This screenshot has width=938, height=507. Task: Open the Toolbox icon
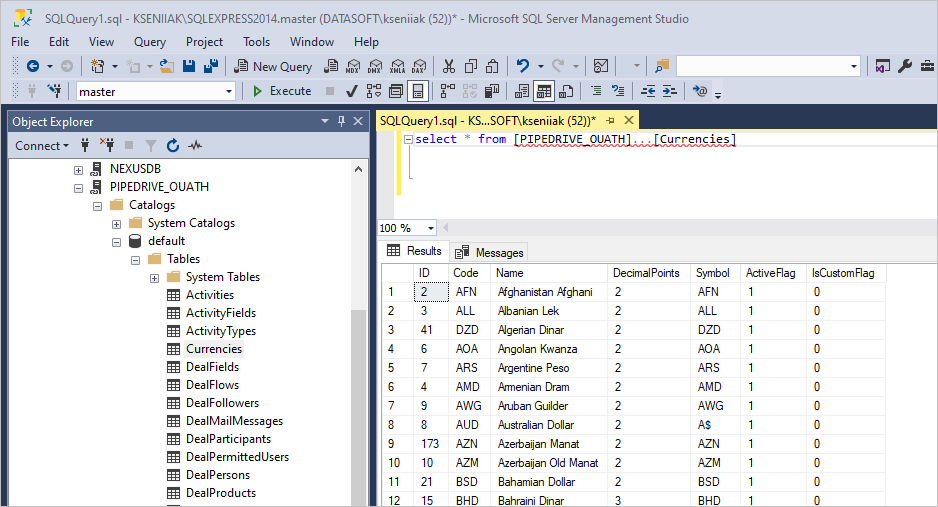click(927, 66)
